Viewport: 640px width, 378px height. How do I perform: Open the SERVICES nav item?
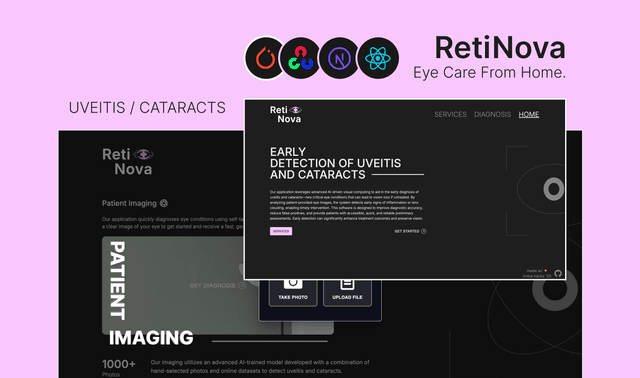click(x=450, y=114)
